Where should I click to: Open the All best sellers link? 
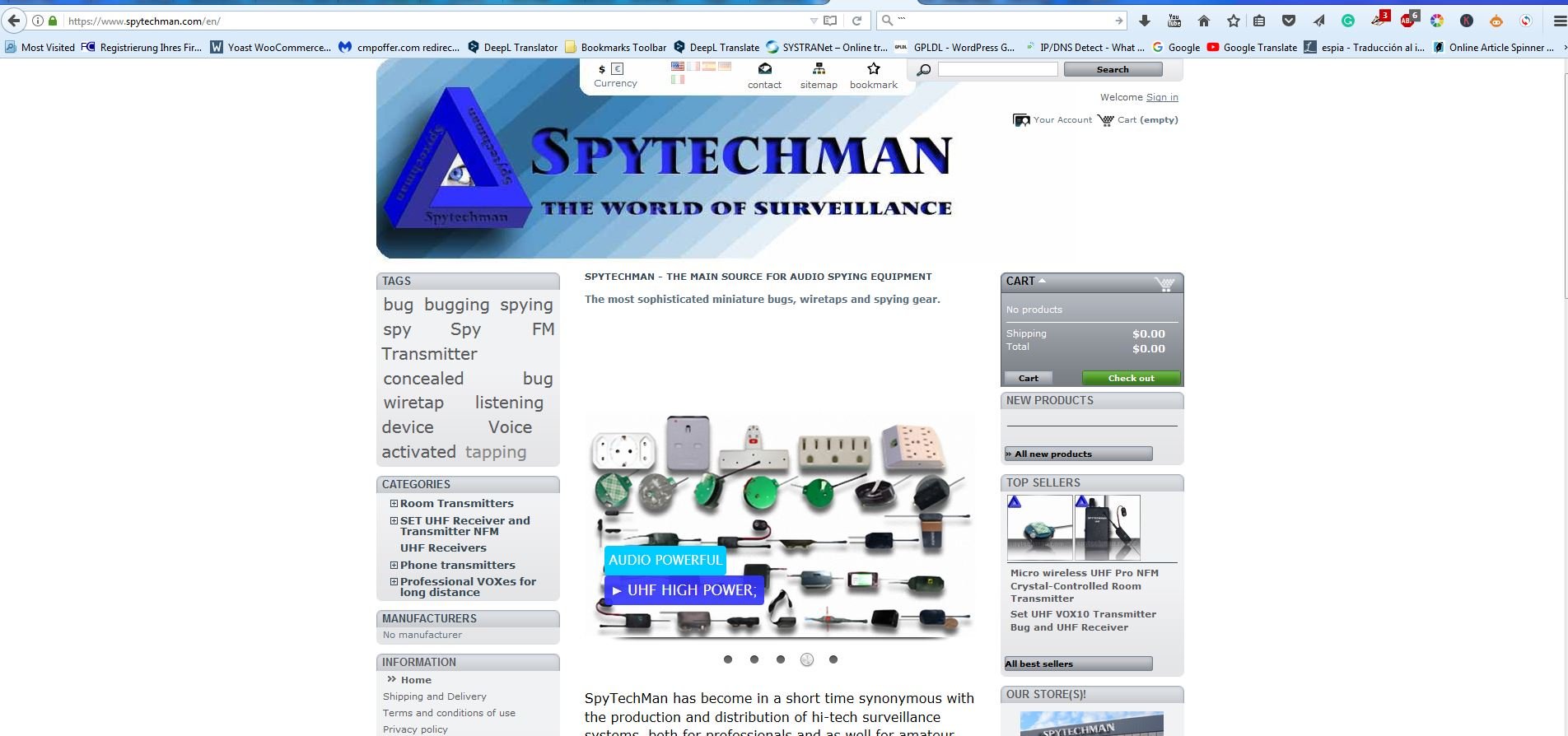pos(1078,664)
